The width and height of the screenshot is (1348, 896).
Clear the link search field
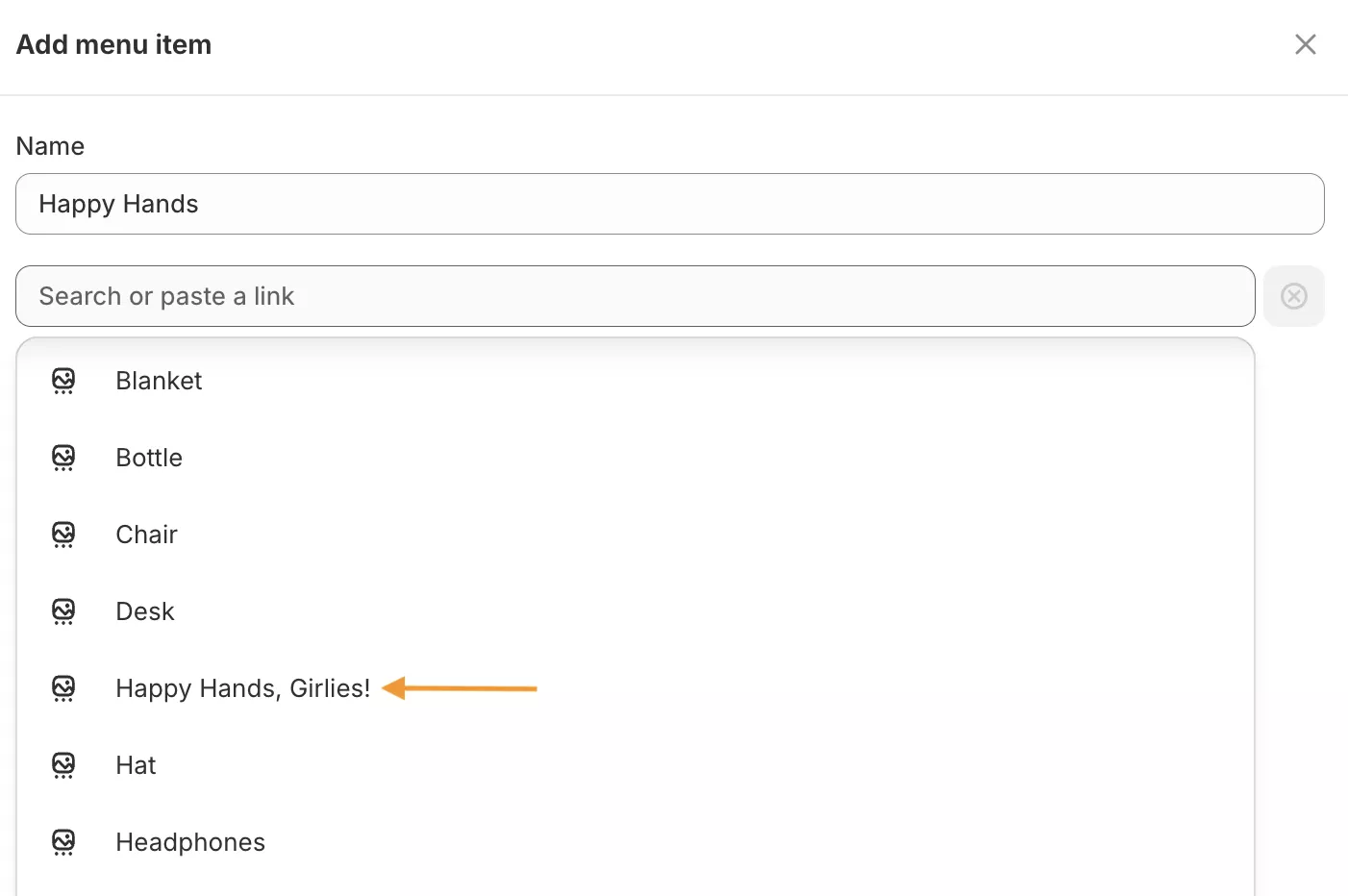[1293, 296]
